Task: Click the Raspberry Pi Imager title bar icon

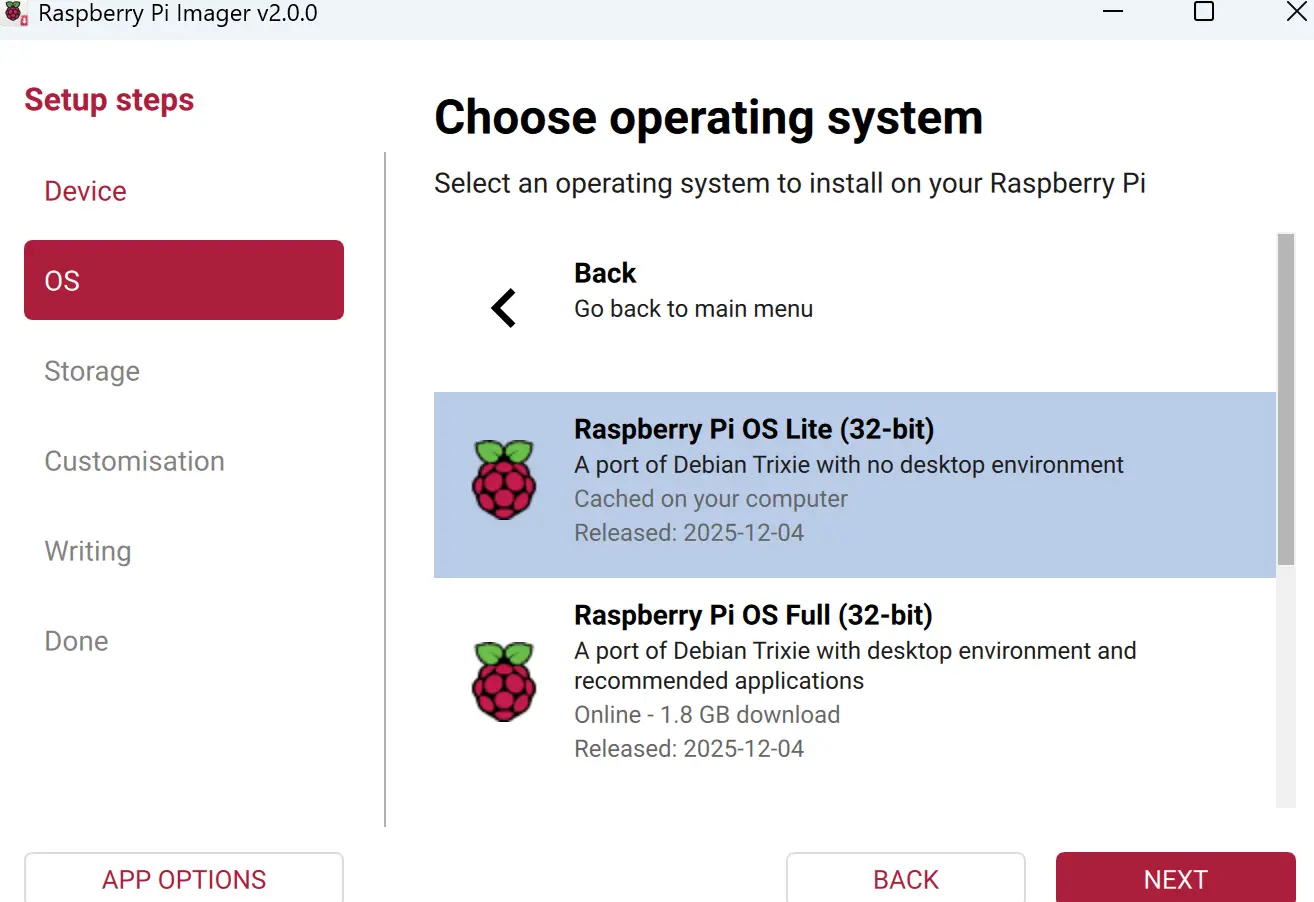Action: (15, 14)
